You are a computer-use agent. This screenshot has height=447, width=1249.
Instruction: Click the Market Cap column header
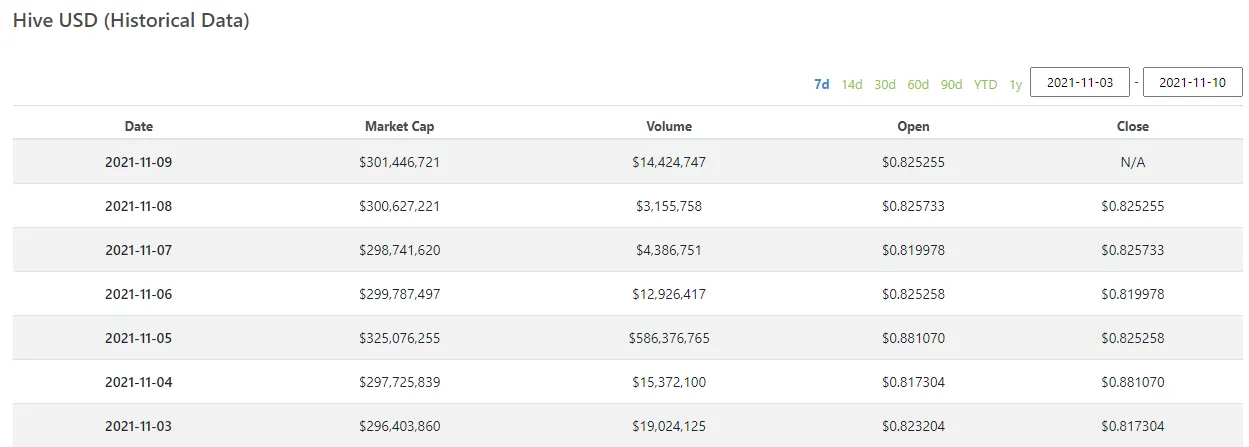point(399,126)
